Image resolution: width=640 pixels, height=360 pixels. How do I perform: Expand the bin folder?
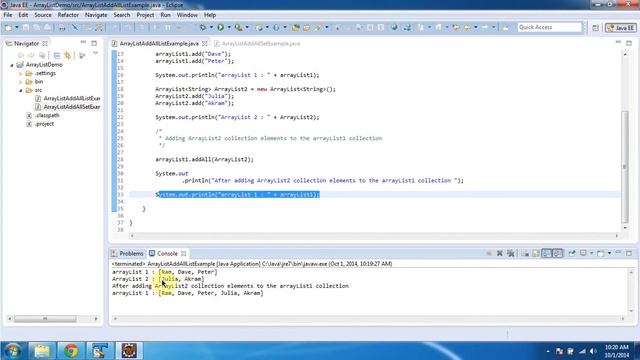(20, 82)
